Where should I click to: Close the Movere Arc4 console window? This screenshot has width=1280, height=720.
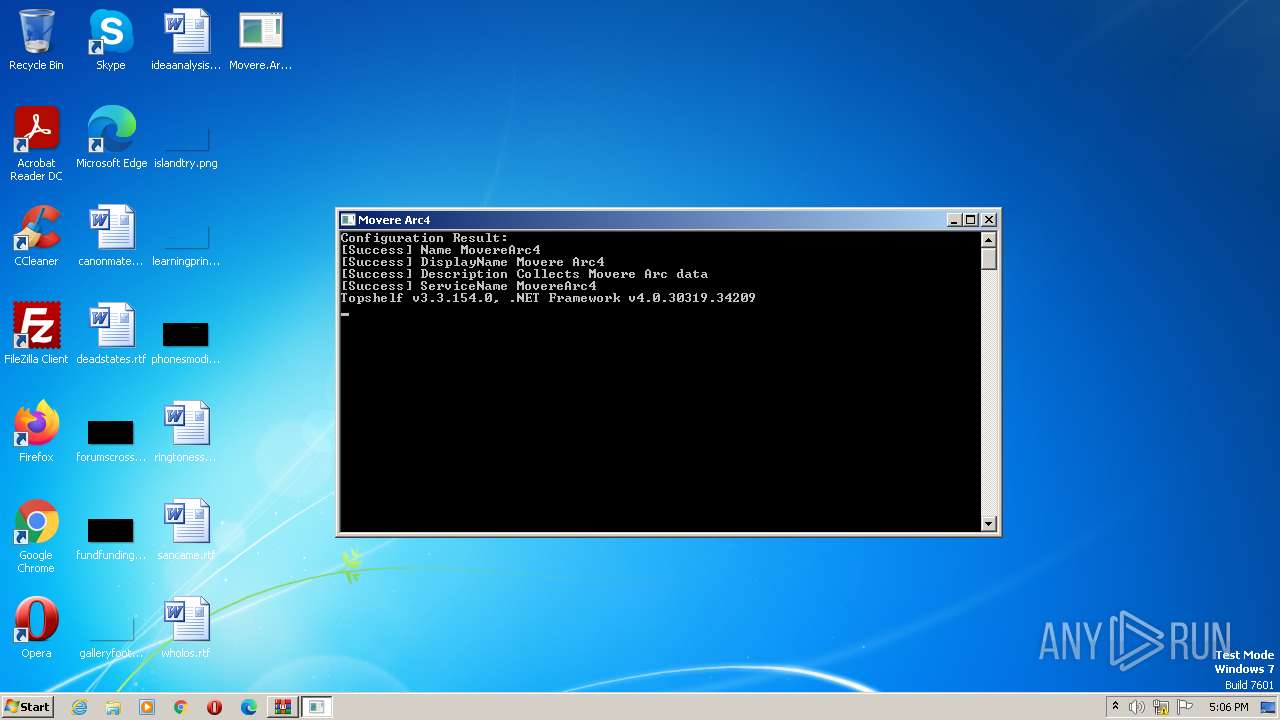click(989, 220)
